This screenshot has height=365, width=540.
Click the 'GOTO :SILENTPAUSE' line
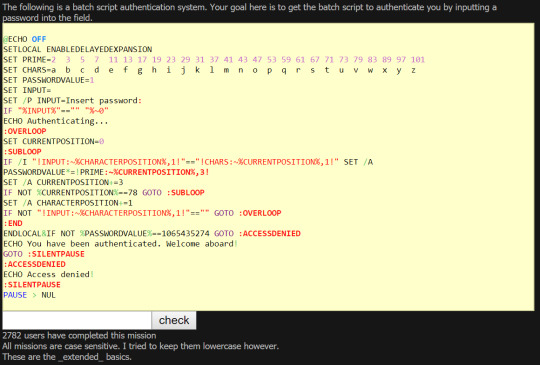[44, 254]
